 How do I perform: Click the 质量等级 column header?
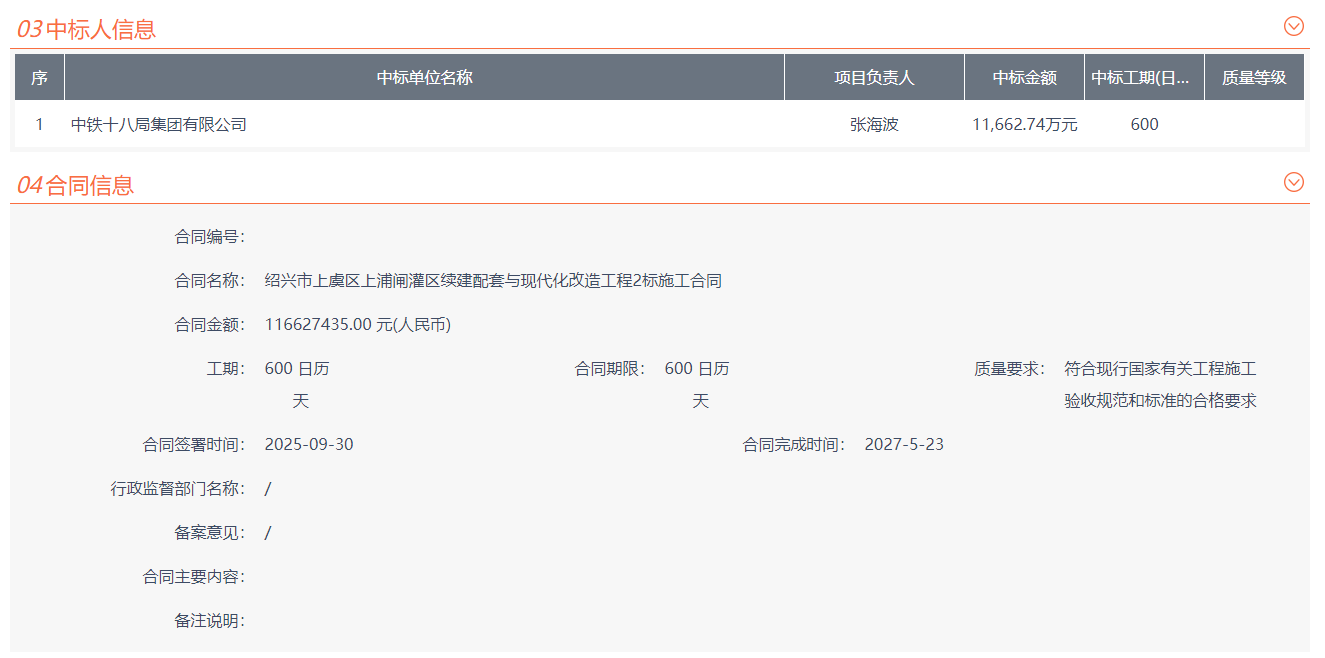(x=1254, y=78)
